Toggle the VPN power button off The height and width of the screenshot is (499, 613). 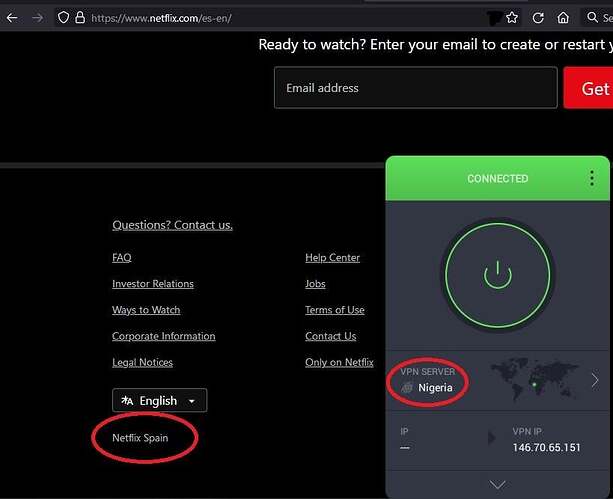pos(497,275)
